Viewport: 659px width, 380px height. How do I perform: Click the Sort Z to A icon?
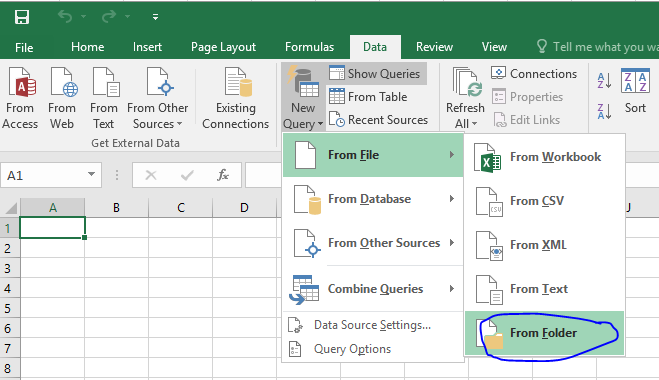[604, 111]
